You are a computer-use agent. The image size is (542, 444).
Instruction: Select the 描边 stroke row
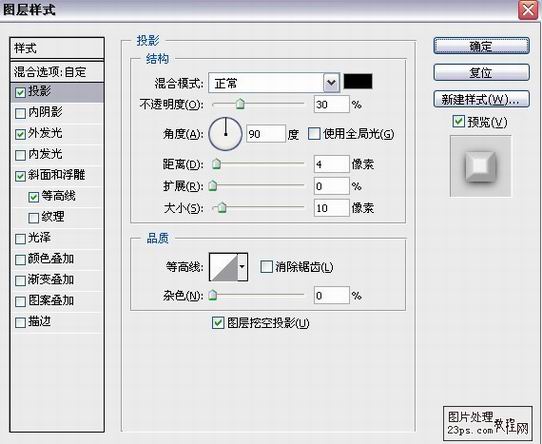pyautogui.click(x=57, y=322)
